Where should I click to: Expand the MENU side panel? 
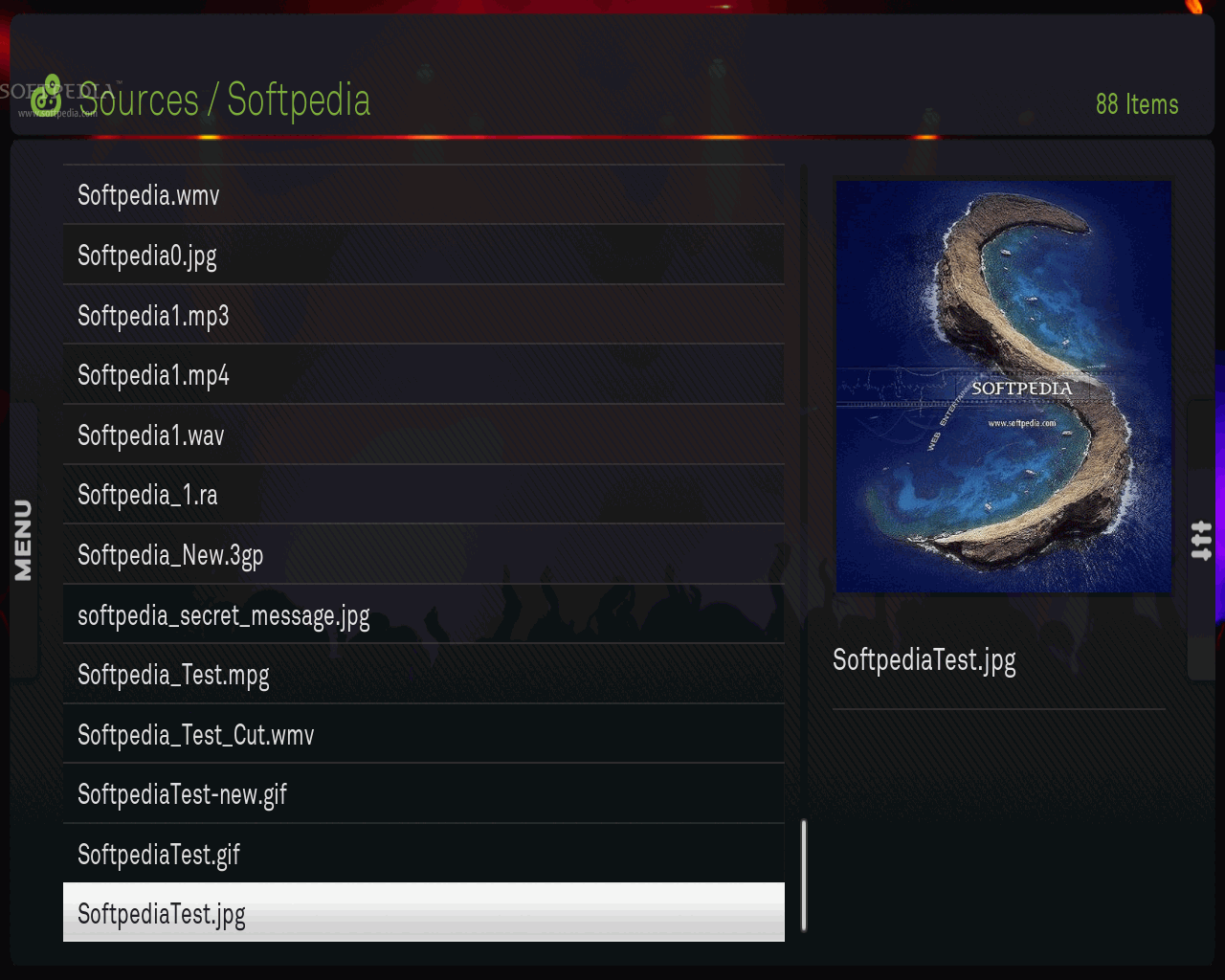click(24, 541)
